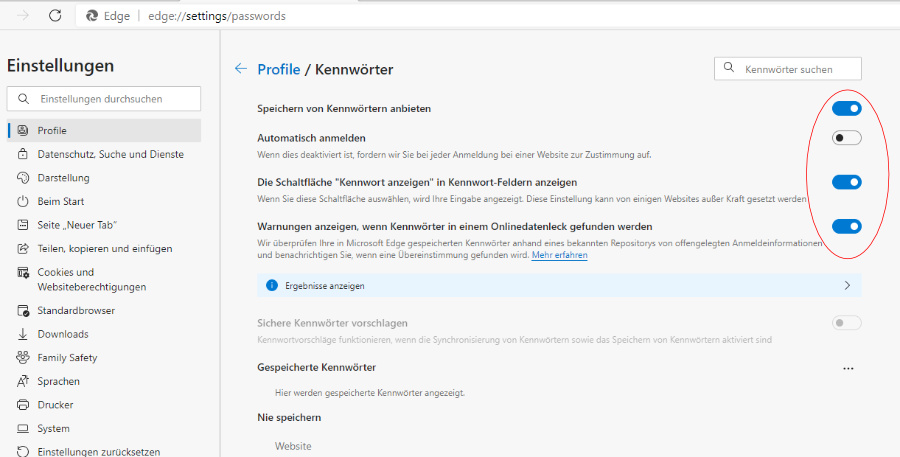The image size is (900, 457).
Task: Open Family Safety settings page
Action: pos(67,357)
